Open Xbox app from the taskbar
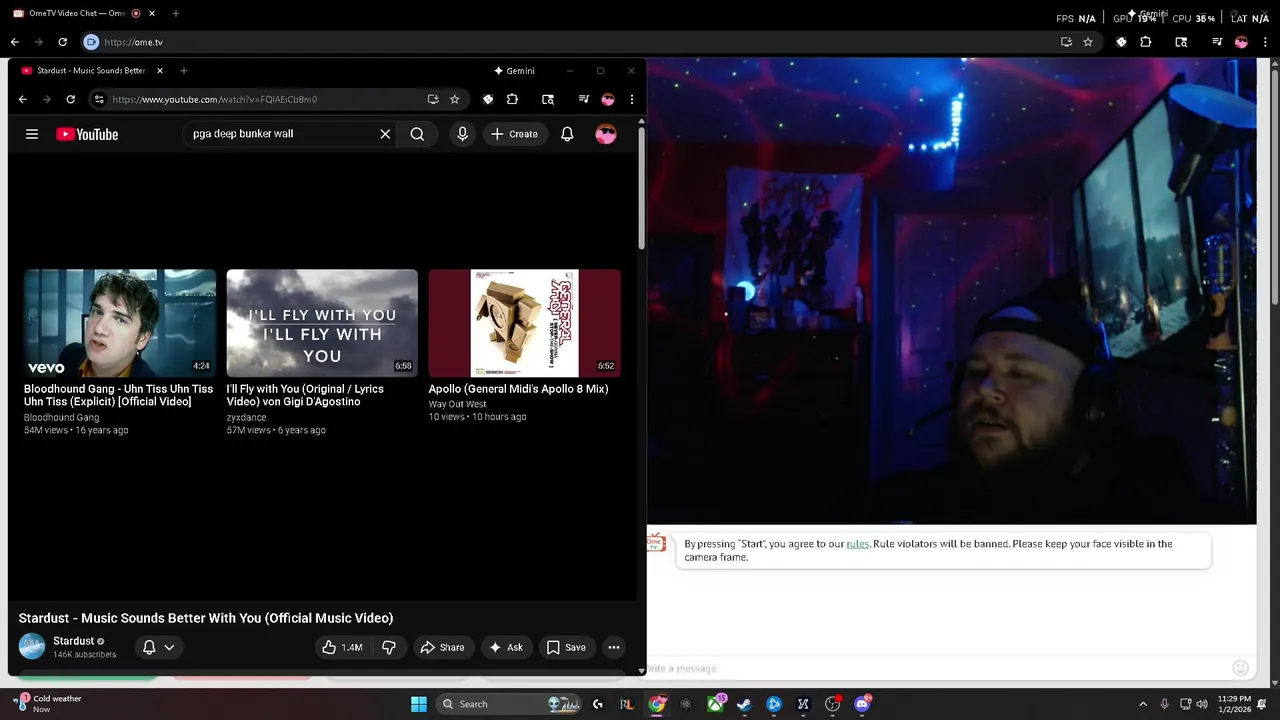This screenshot has width=1280, height=720. click(715, 704)
